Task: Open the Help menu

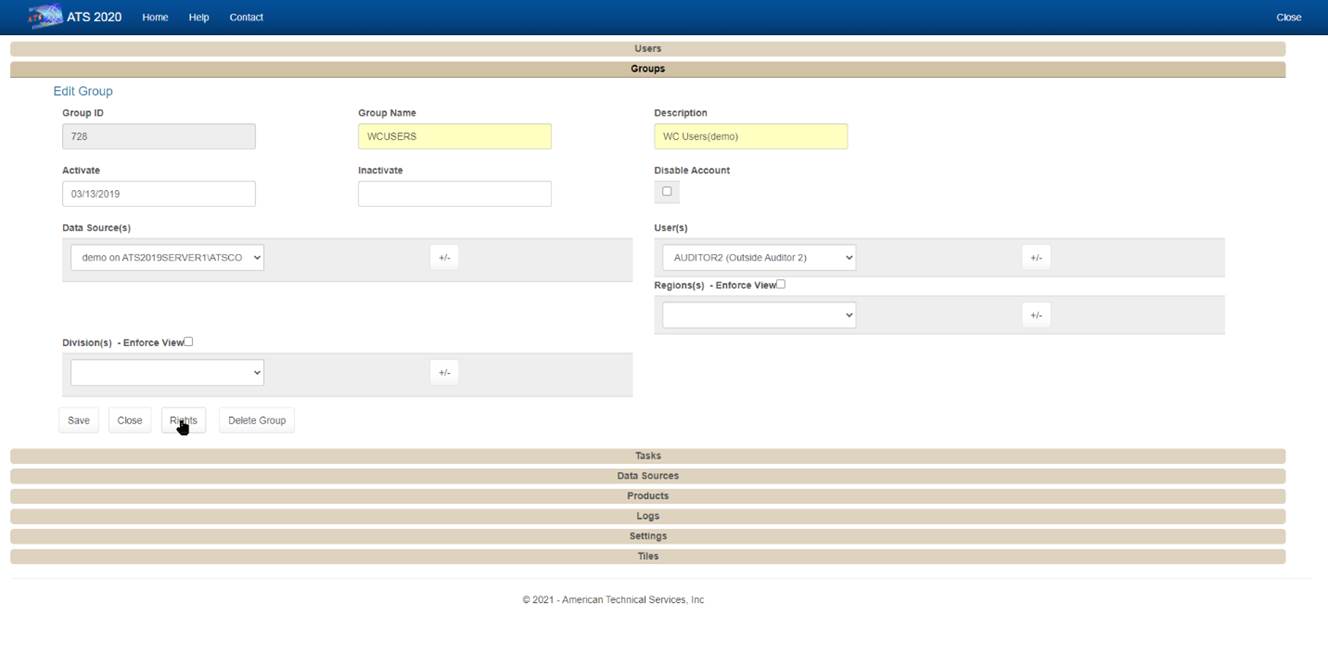Action: coord(199,17)
